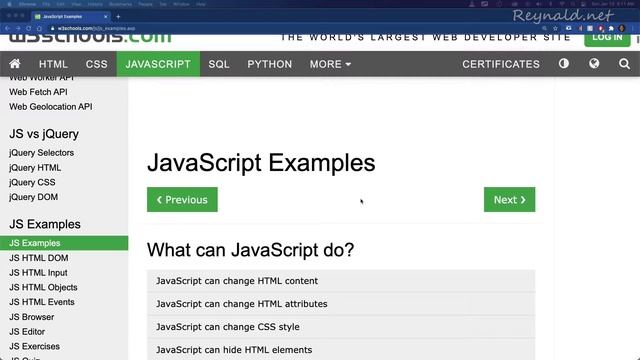The height and width of the screenshot is (360, 640).
Task: Open 'JavaScript can change CSS style' example
Action: (x=341, y=327)
